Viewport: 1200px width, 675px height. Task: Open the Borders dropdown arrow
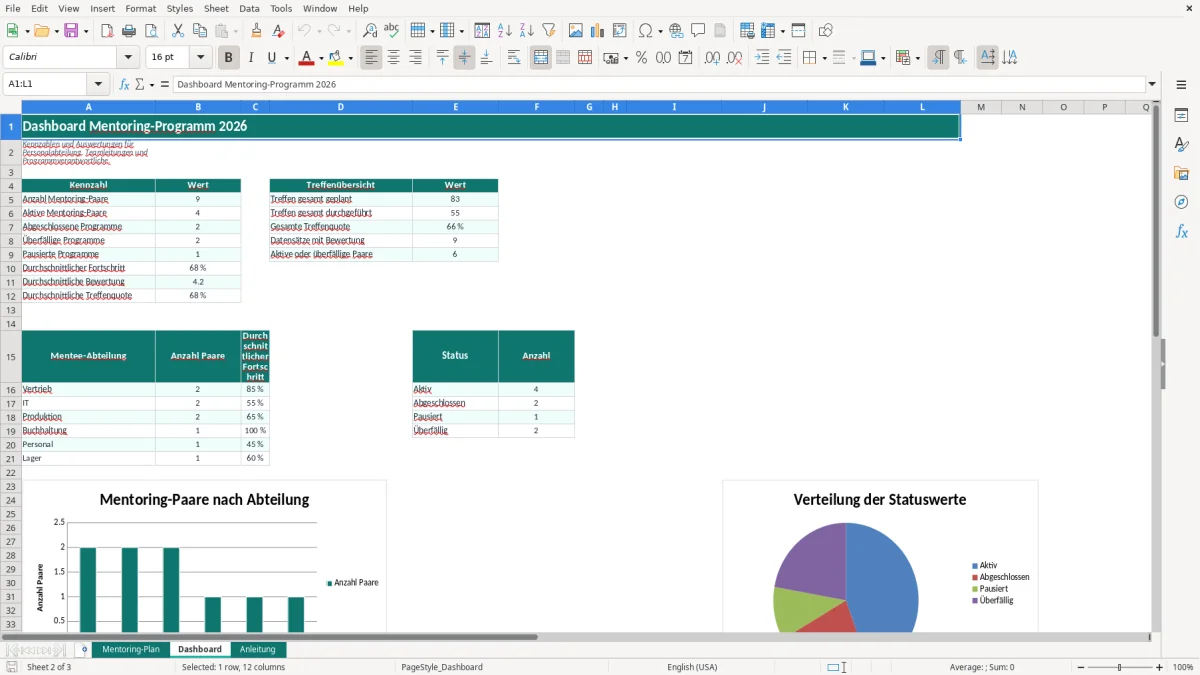click(823, 58)
